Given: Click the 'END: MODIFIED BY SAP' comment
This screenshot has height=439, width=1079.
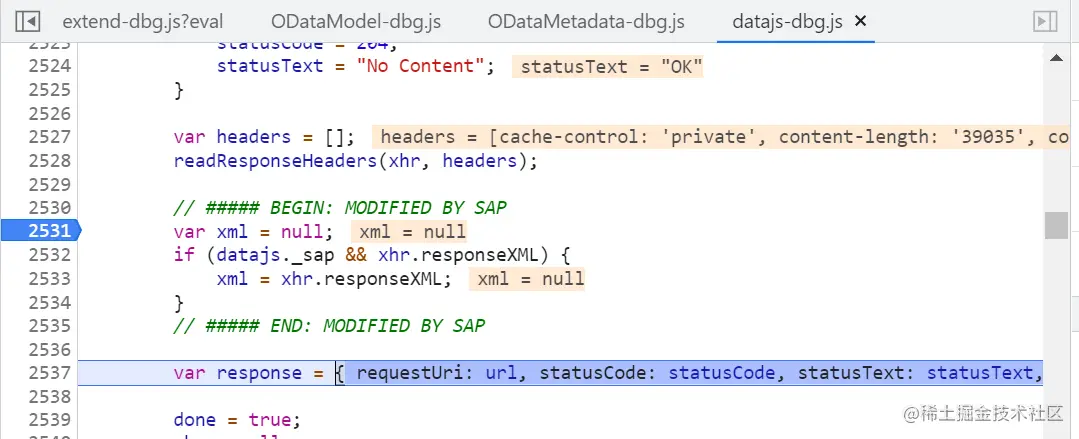Looking at the screenshot, I should [x=329, y=325].
